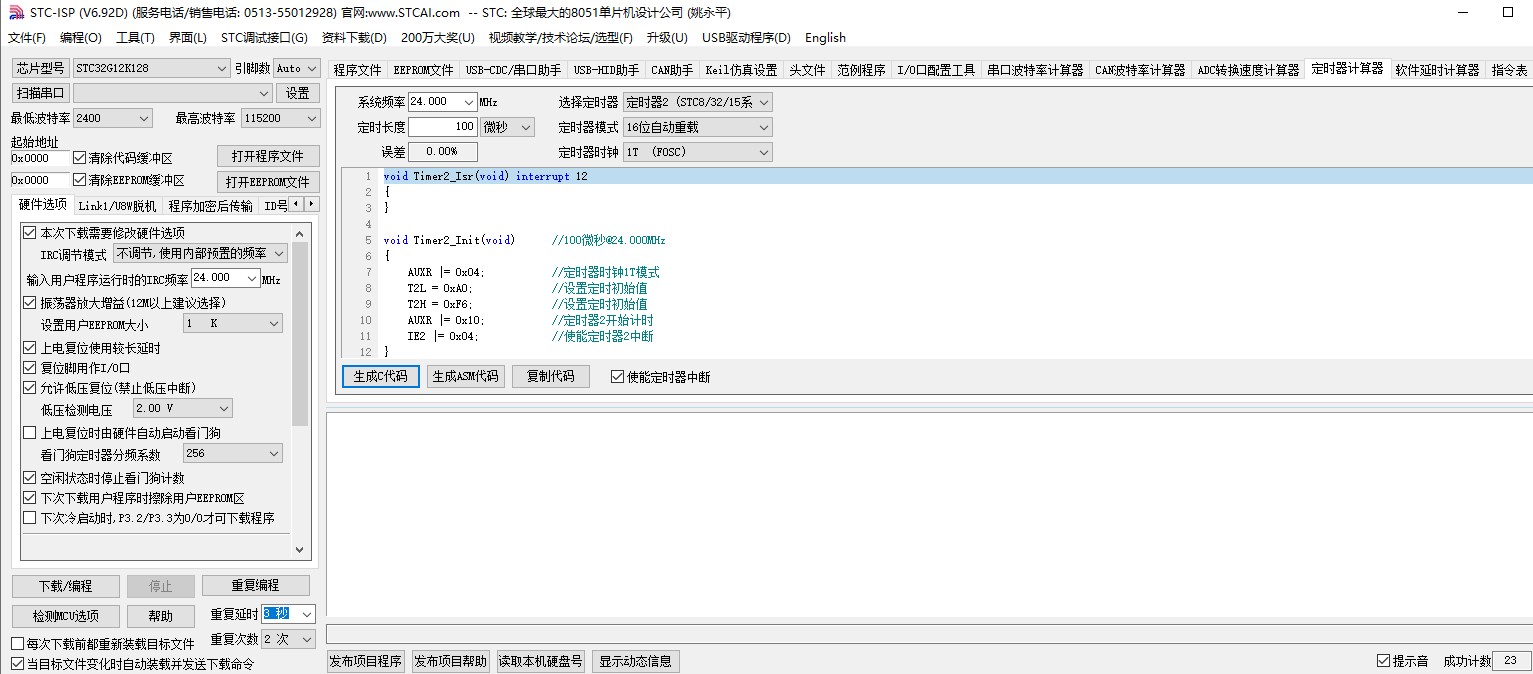Viewport: 1533px width, 674px height.
Task: Switch to Link1/U8W脱机 tab
Action: pos(118,206)
